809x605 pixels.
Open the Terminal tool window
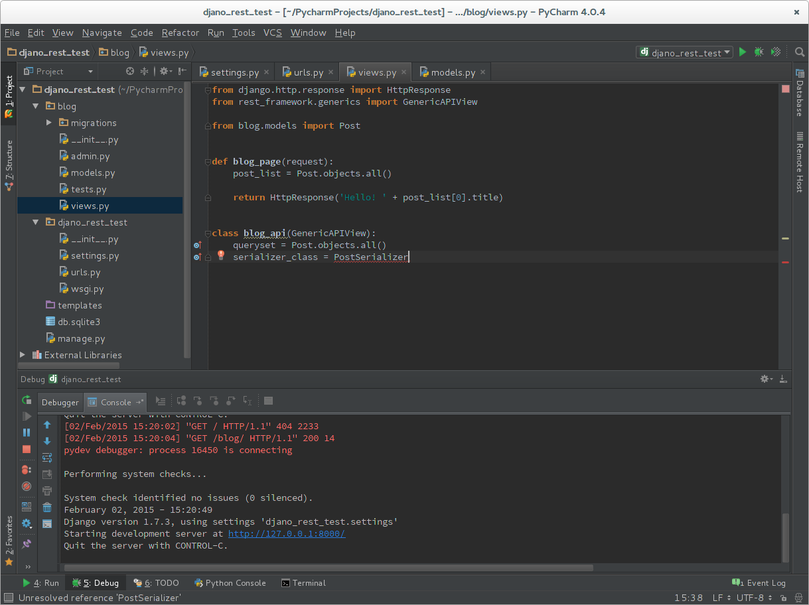point(303,582)
